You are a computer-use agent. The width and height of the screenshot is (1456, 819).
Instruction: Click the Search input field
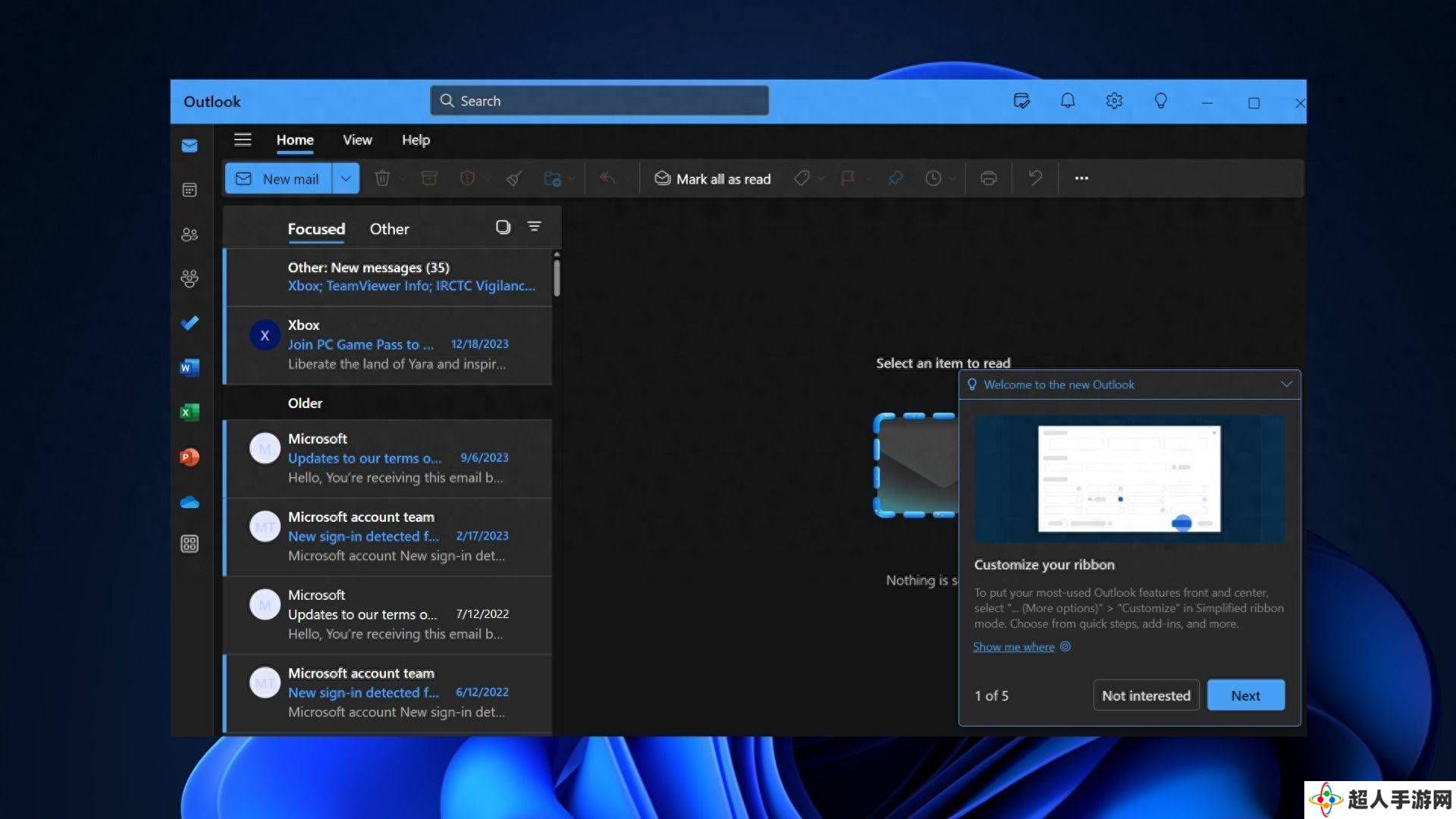click(x=599, y=101)
